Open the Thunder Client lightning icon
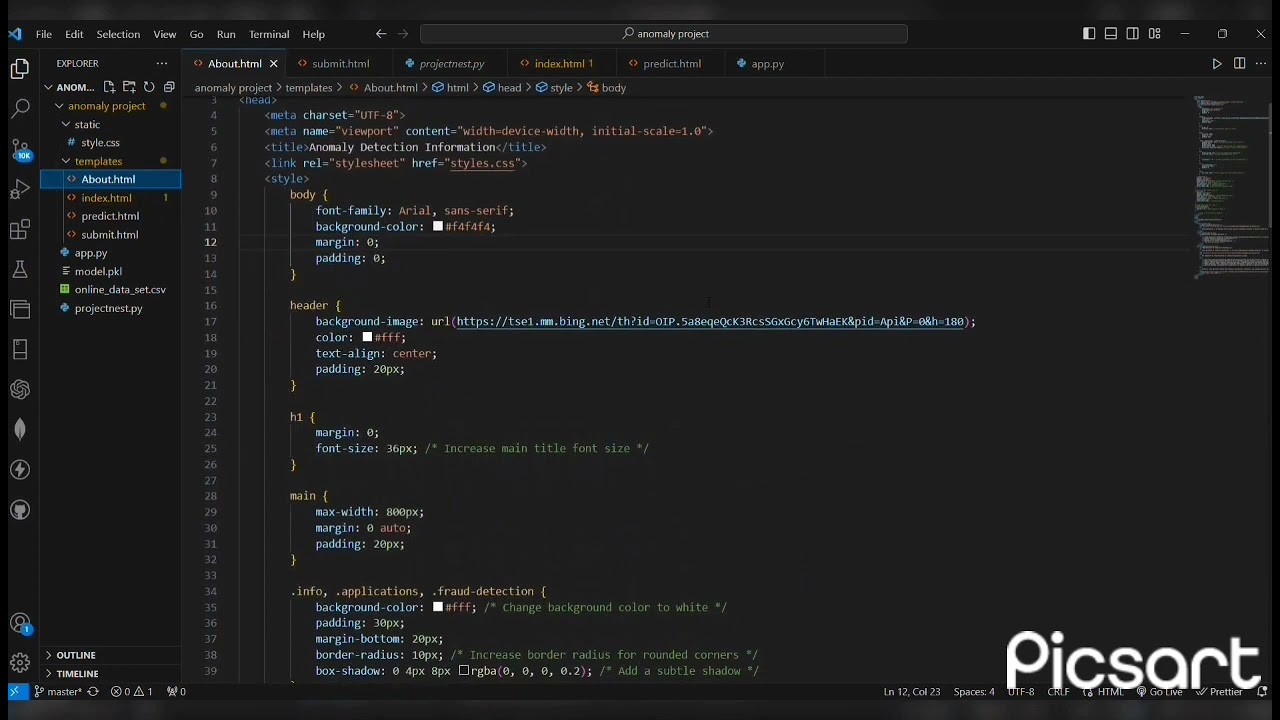This screenshot has height=720, width=1280. [x=20, y=470]
